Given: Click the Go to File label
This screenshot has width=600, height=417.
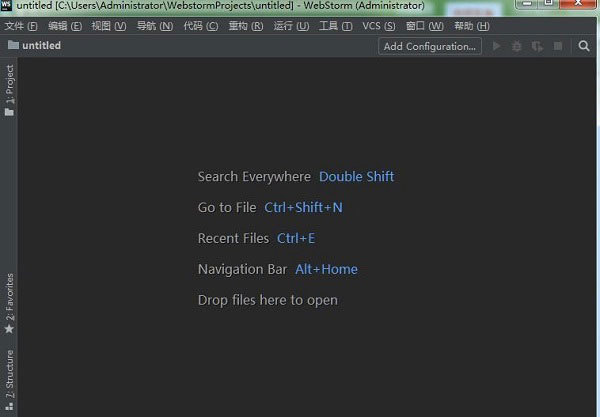Looking at the screenshot, I should pos(227,207).
